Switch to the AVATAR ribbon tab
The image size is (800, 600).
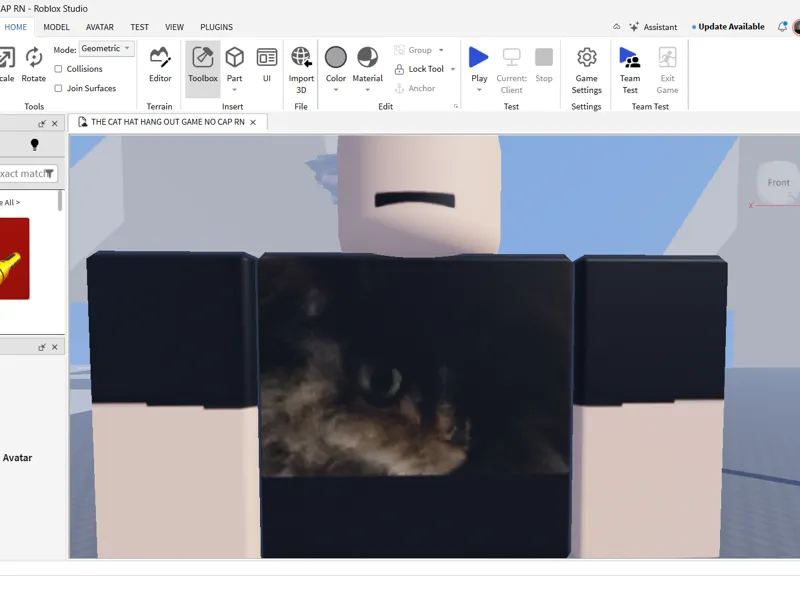click(x=99, y=27)
